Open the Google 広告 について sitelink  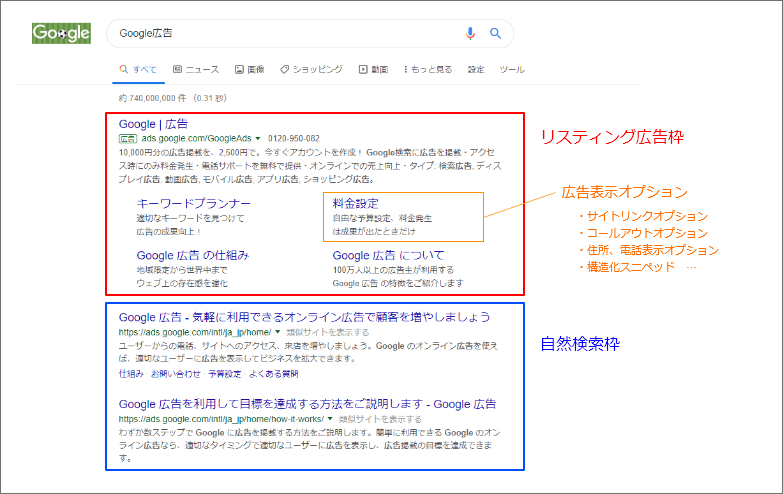(388, 255)
